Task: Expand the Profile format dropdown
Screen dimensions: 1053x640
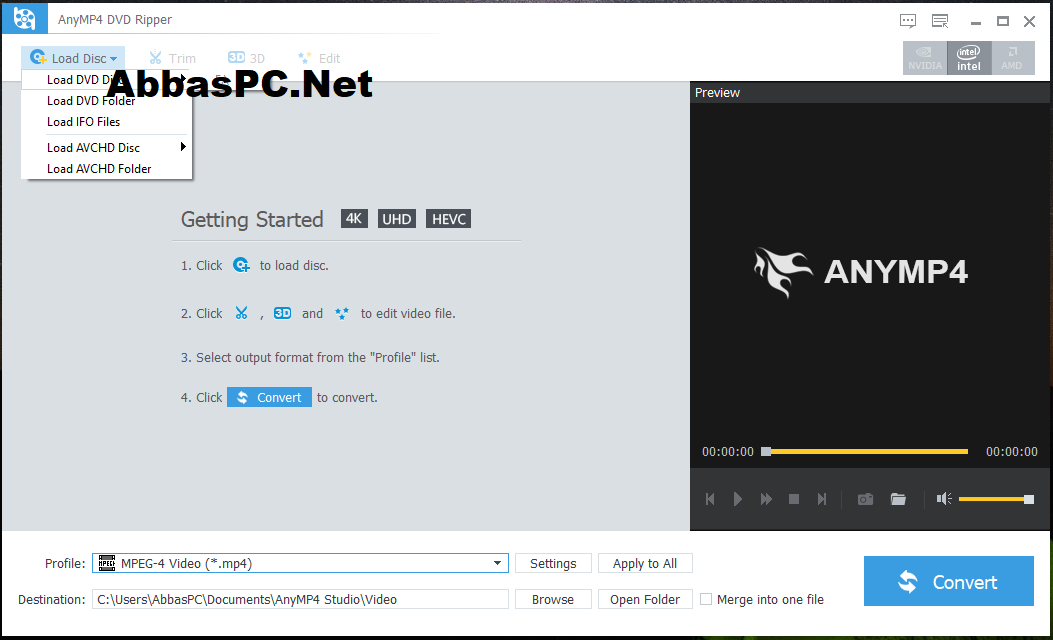Action: click(x=497, y=563)
